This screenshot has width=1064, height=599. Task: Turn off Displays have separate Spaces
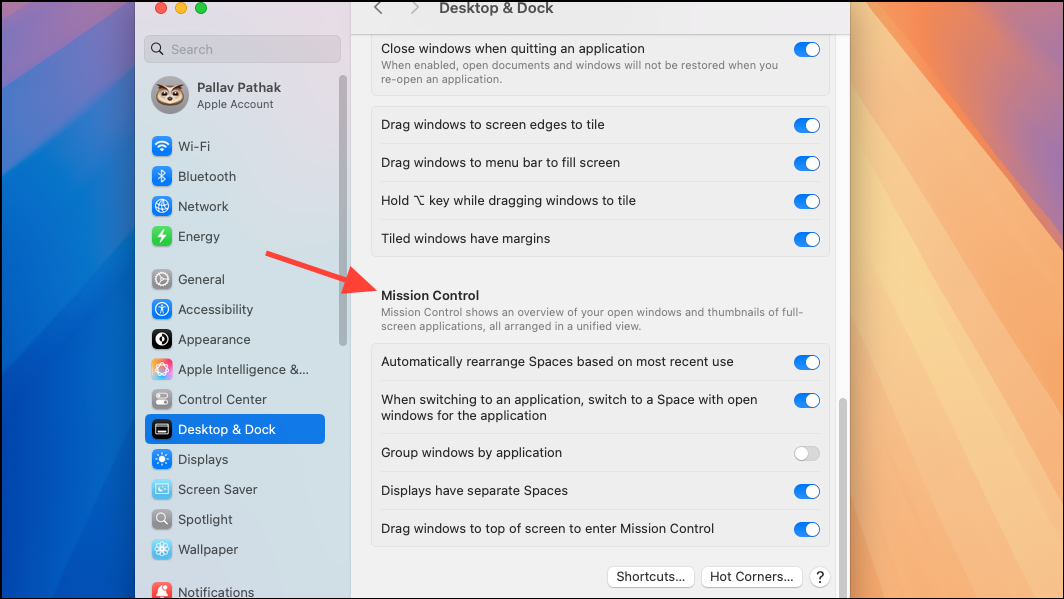pyautogui.click(x=807, y=491)
